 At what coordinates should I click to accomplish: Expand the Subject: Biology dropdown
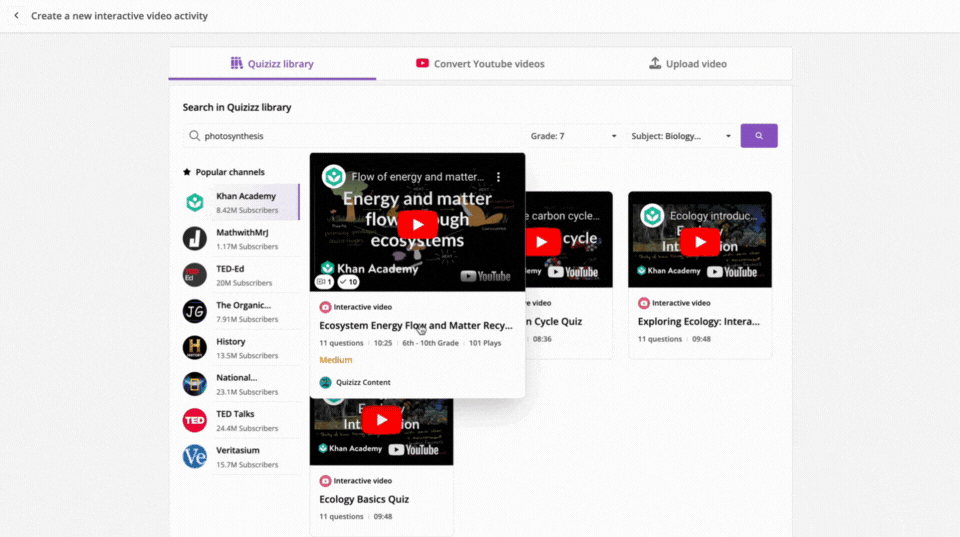pyautogui.click(x=681, y=136)
